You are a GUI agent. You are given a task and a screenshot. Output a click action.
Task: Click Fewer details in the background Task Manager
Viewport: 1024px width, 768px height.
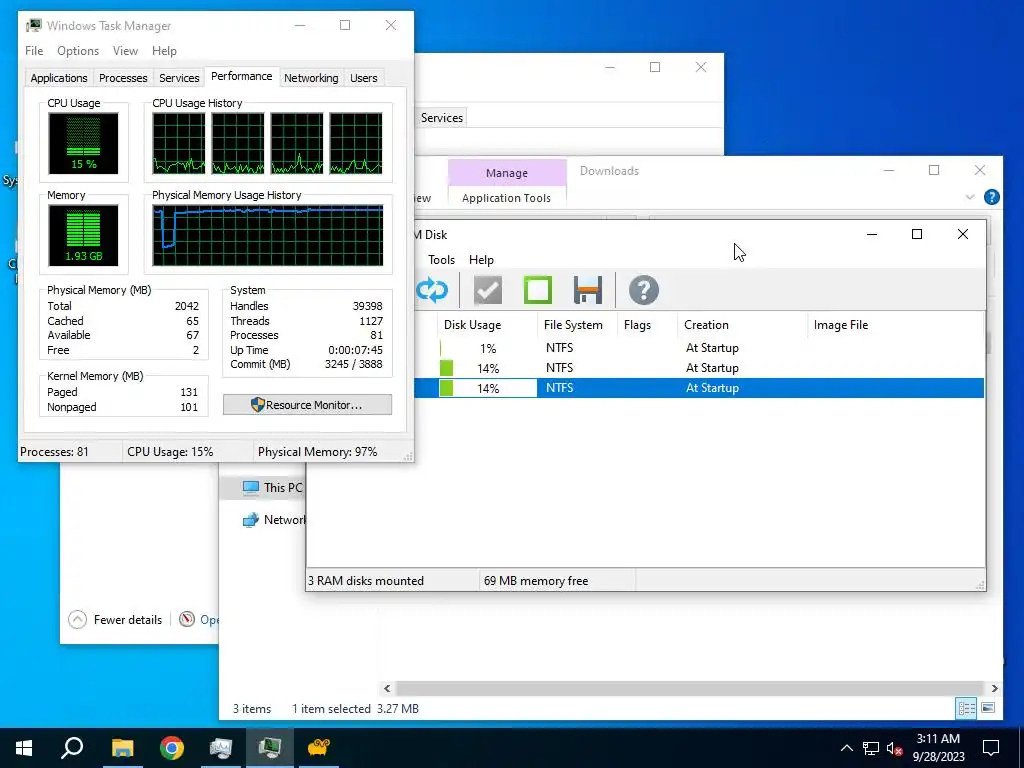(x=128, y=620)
